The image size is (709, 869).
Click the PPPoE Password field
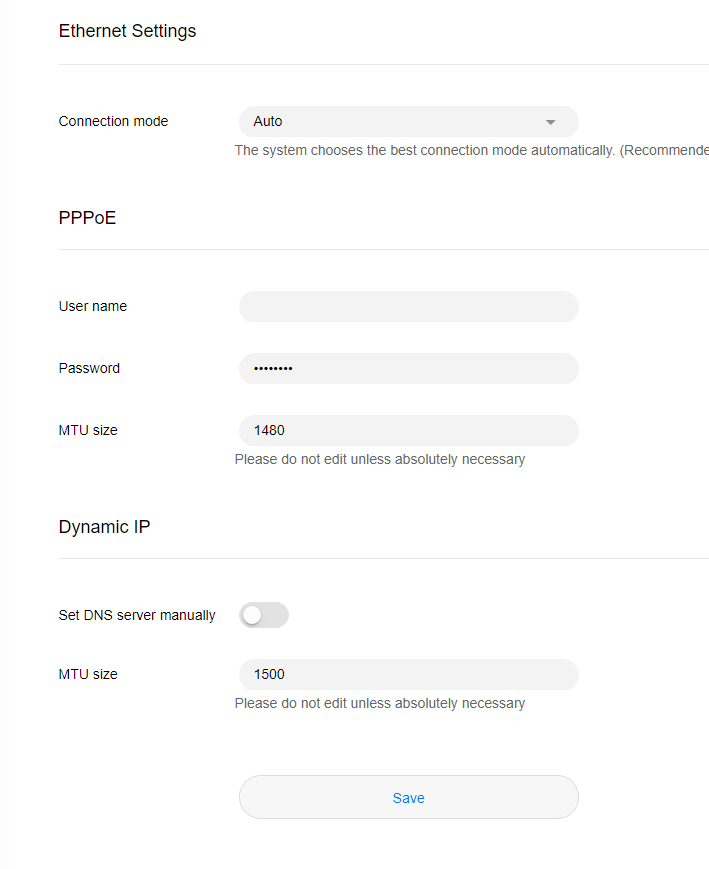pos(409,369)
